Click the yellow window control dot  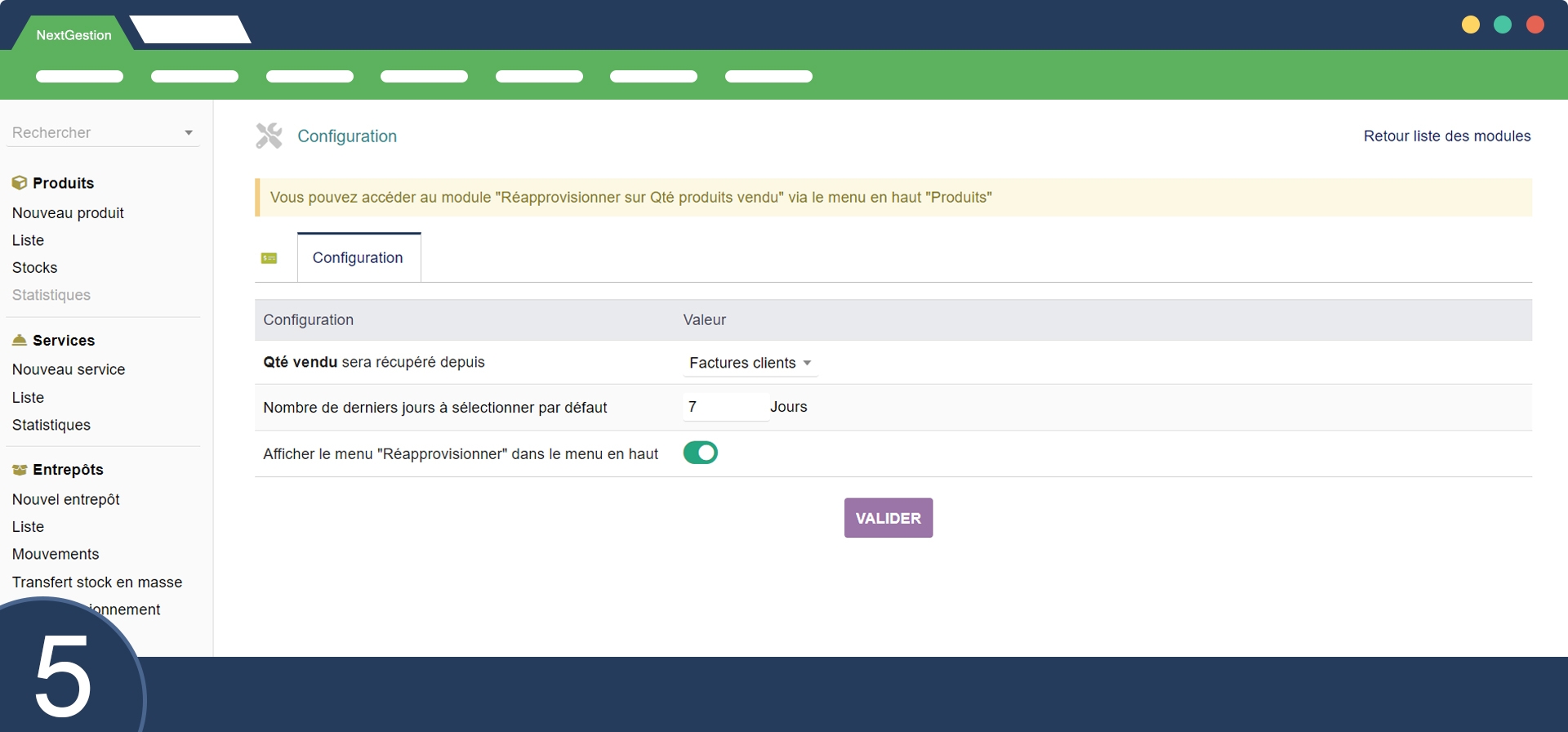tap(1470, 25)
